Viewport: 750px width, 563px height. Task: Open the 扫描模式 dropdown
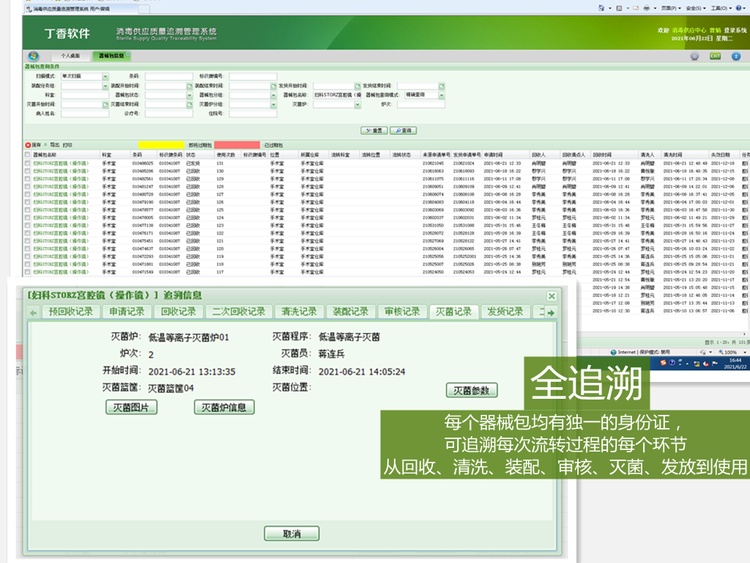(105, 76)
